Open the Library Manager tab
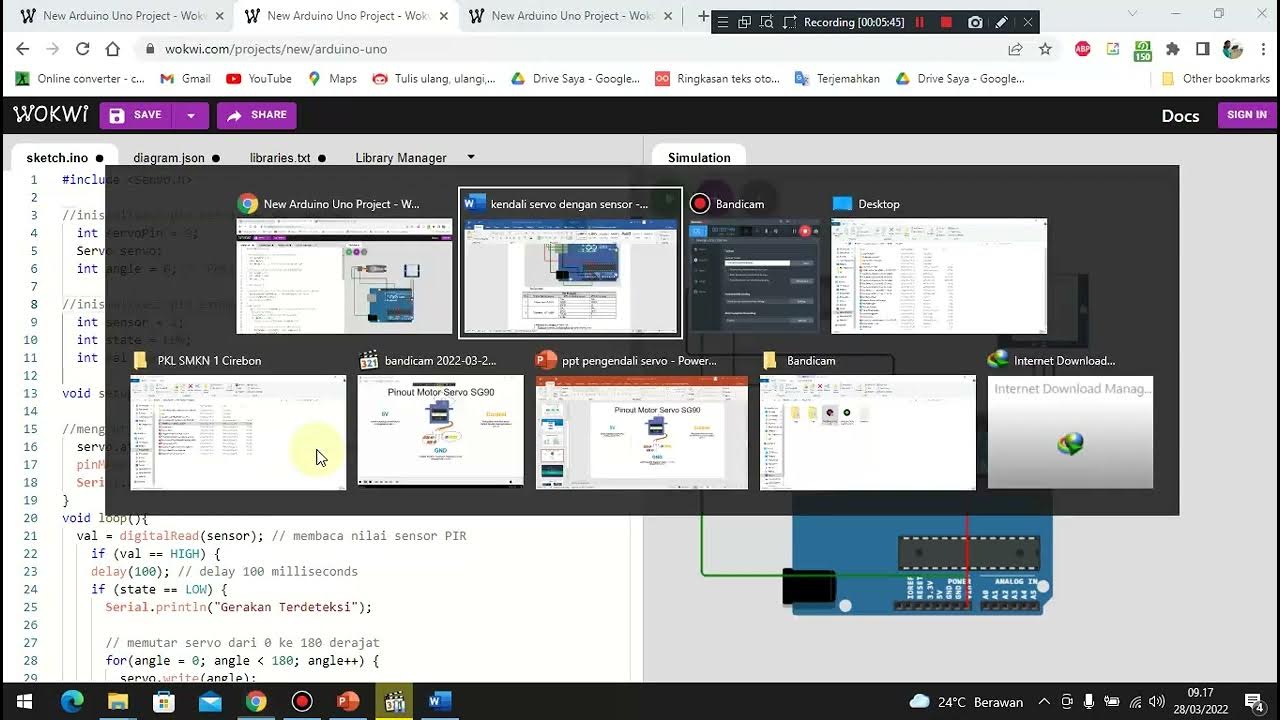The width and height of the screenshot is (1280, 720). 401,158
